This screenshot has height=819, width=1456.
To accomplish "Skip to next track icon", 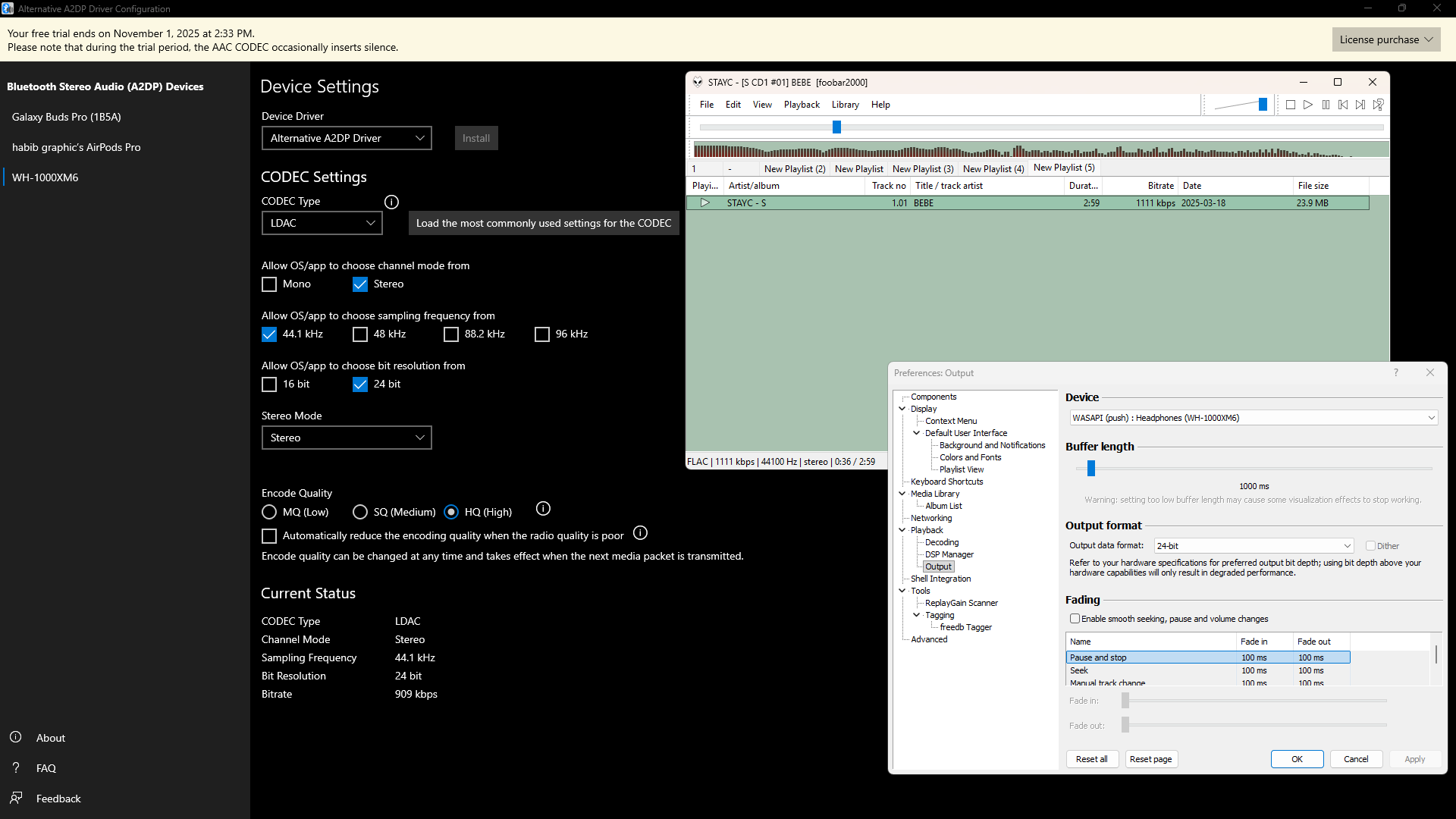I will [x=1360, y=105].
